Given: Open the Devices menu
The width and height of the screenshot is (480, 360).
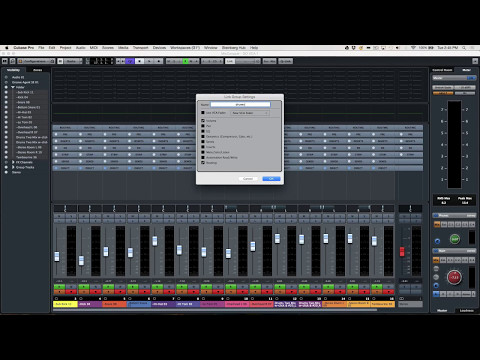Looking at the screenshot, I should 159,48.
